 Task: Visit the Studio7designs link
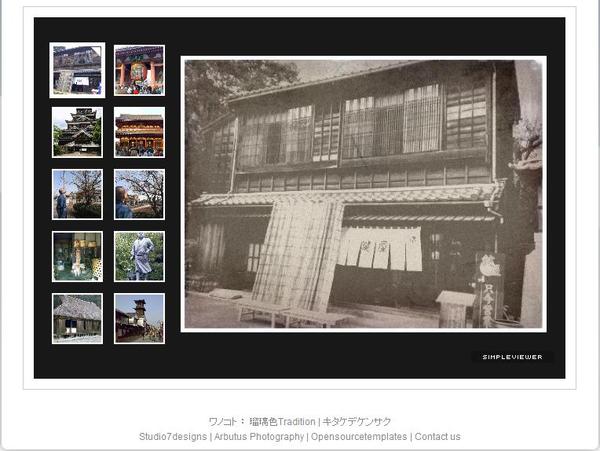(173, 436)
